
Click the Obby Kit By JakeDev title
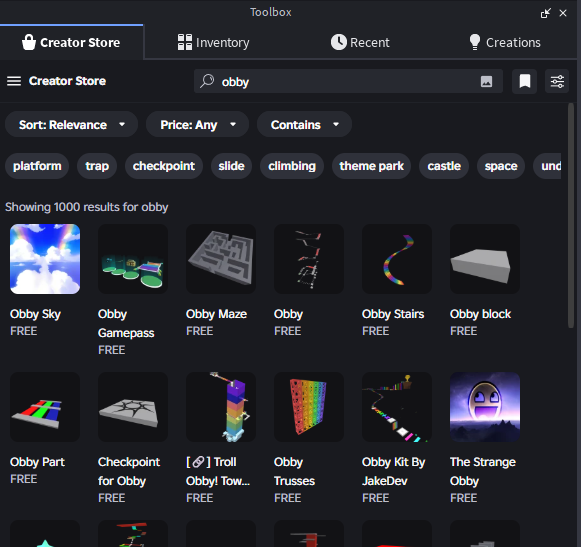(394, 471)
